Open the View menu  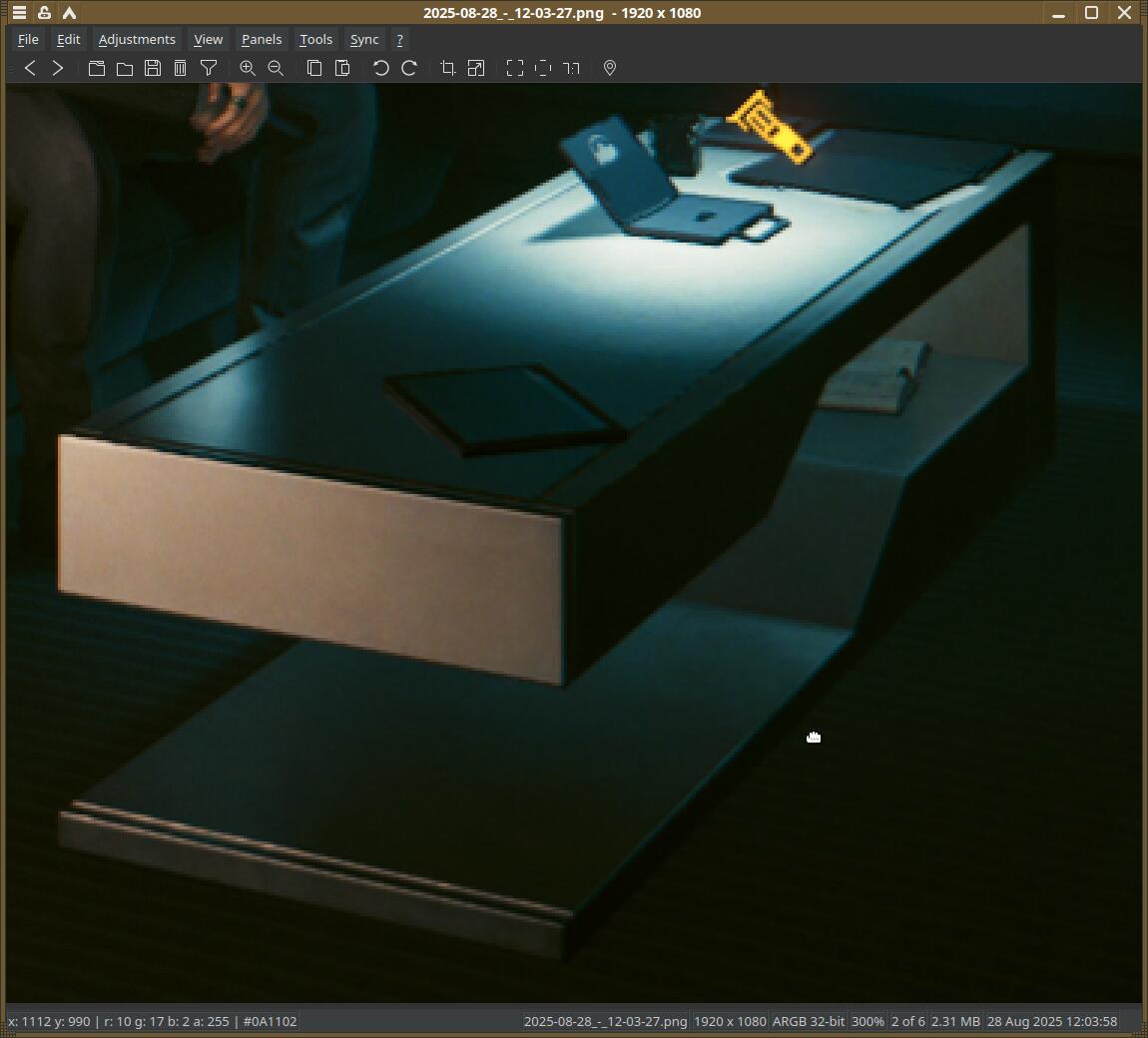[208, 40]
